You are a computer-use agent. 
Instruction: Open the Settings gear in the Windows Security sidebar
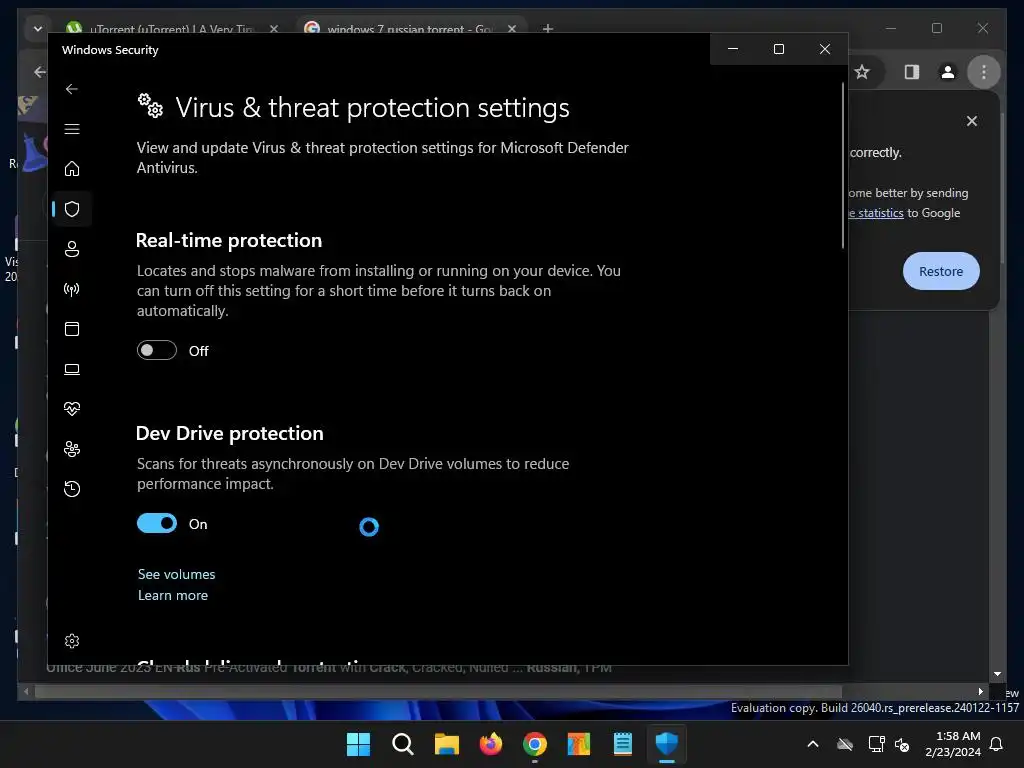click(x=72, y=641)
